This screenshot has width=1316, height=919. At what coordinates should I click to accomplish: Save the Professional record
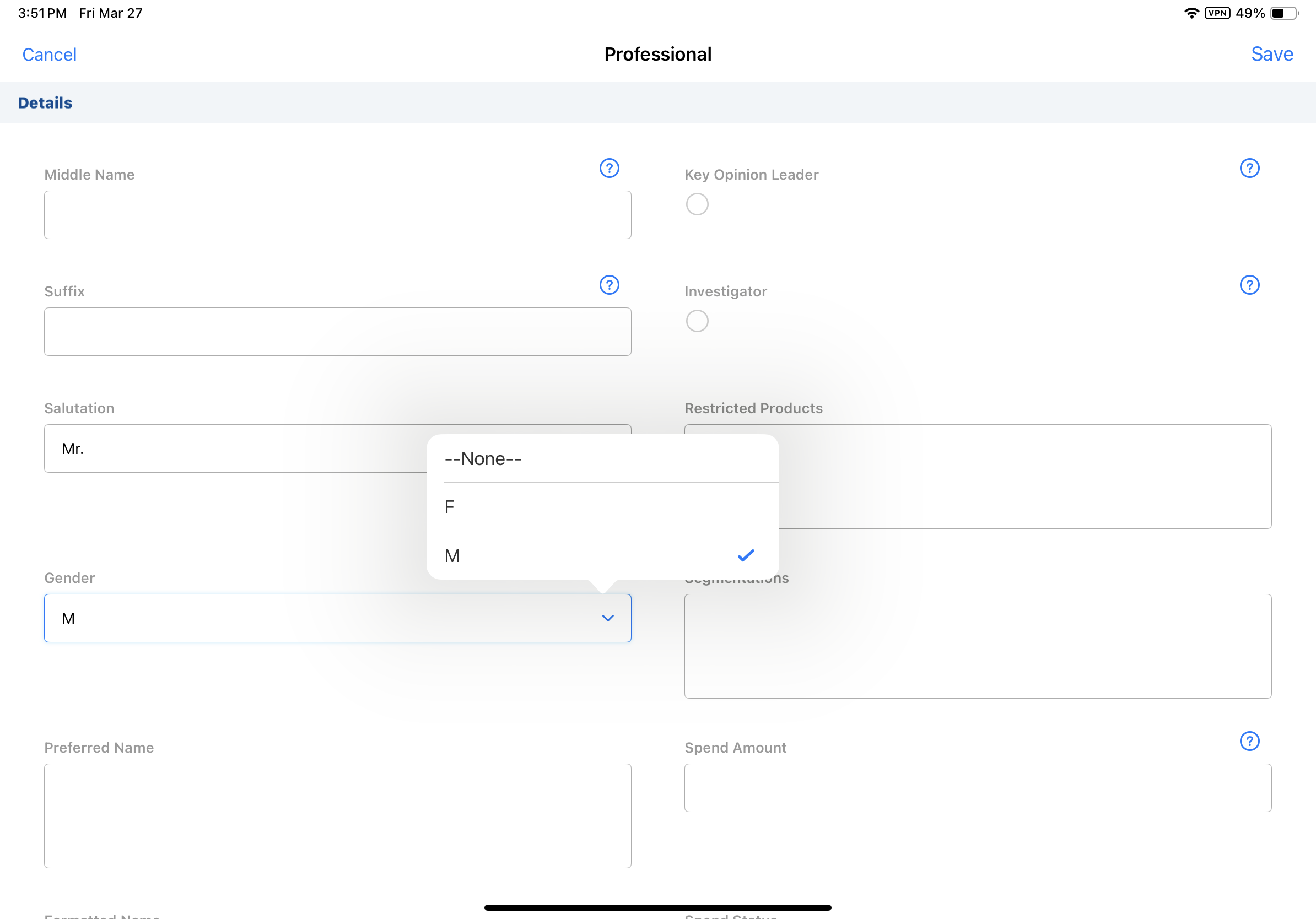point(1271,55)
